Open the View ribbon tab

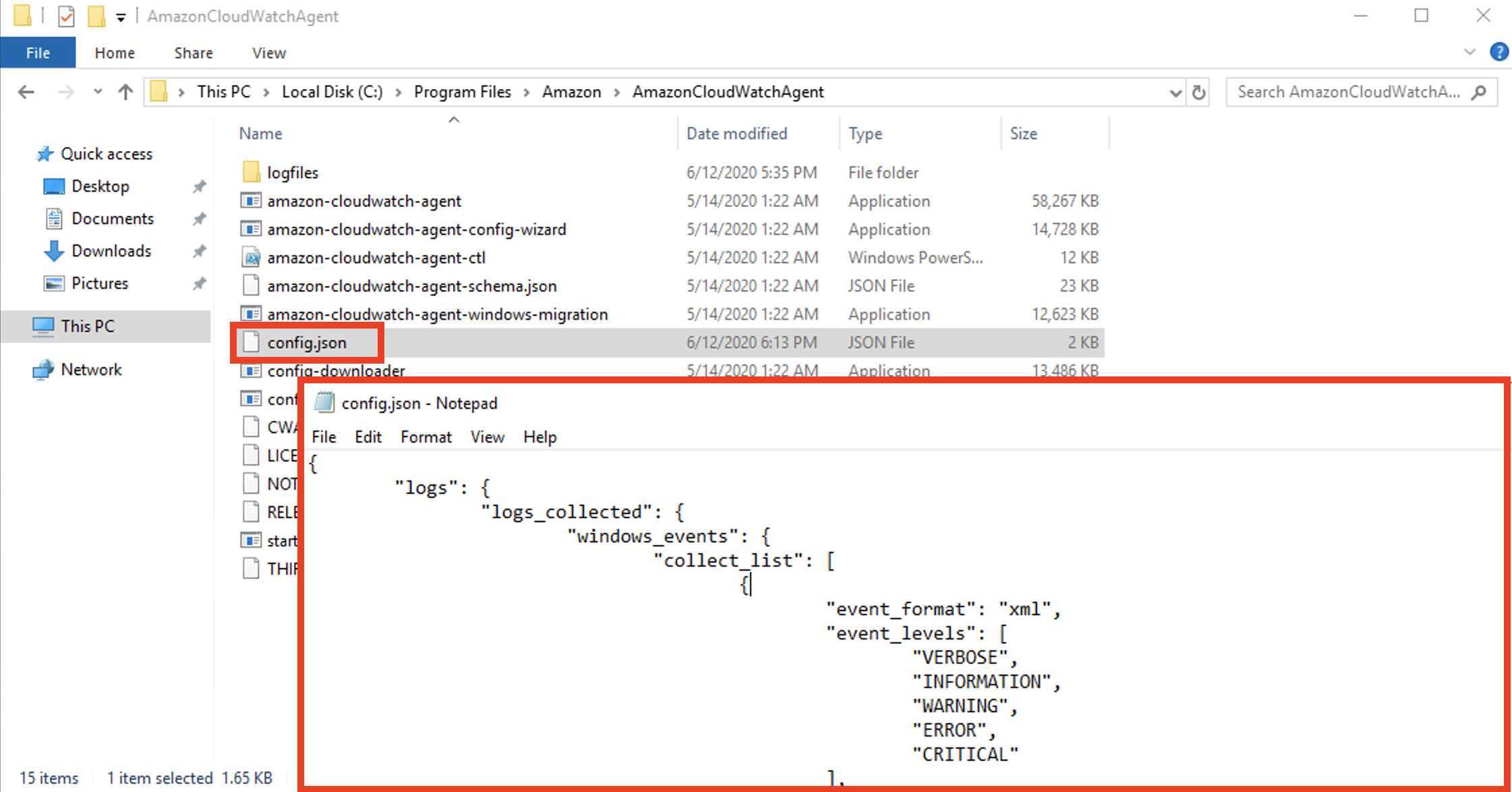[x=268, y=53]
